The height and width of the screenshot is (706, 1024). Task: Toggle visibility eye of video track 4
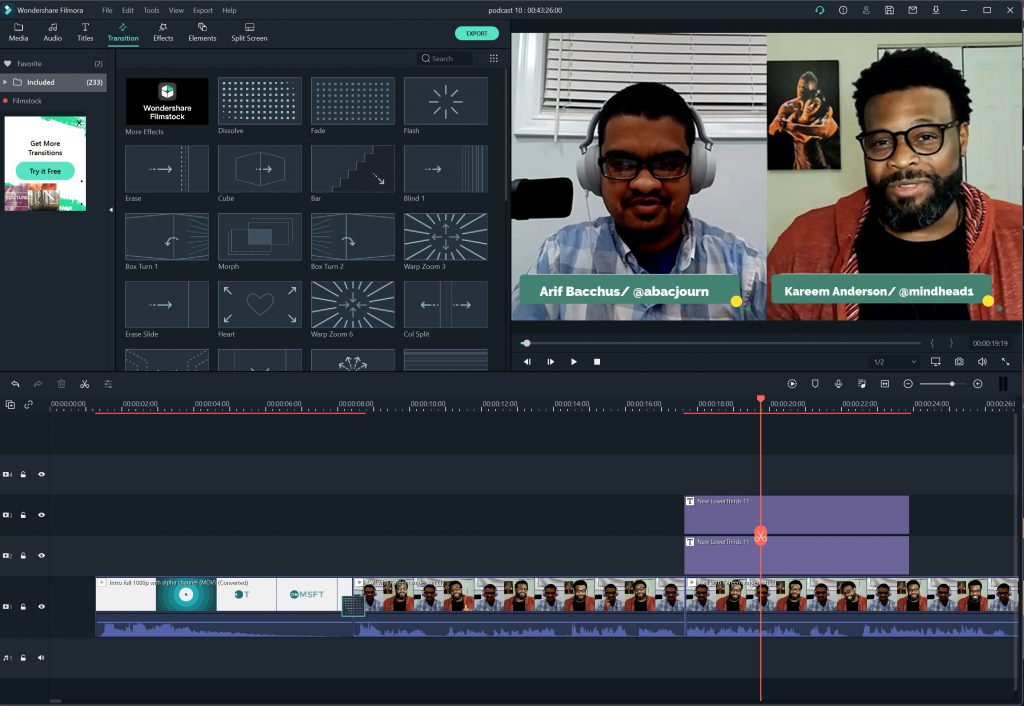[x=42, y=474]
